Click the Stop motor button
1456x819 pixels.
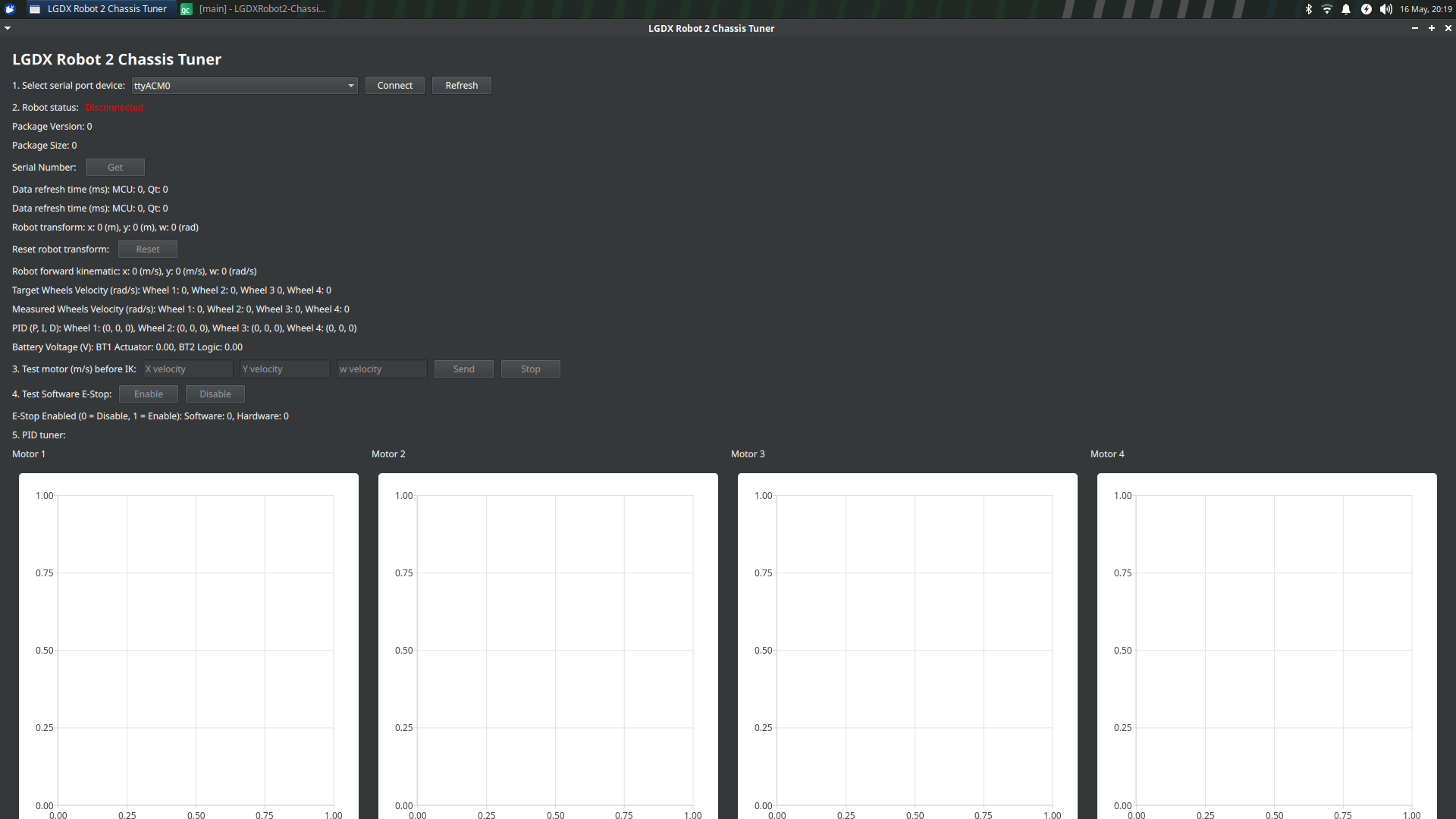click(x=531, y=369)
